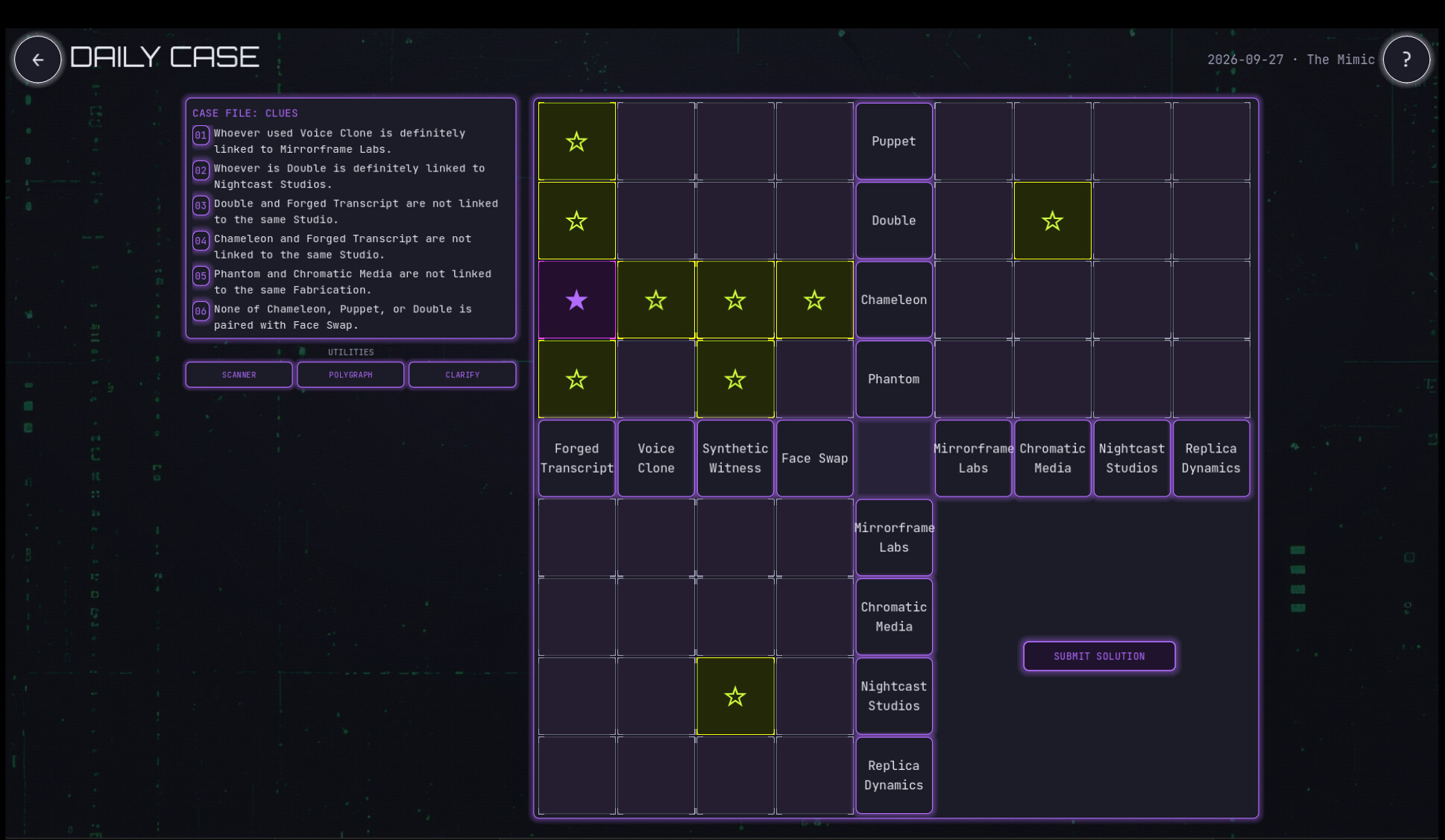This screenshot has width=1445, height=840.
Task: Select clue 02 about Double and Nightcast
Action: pos(350,176)
